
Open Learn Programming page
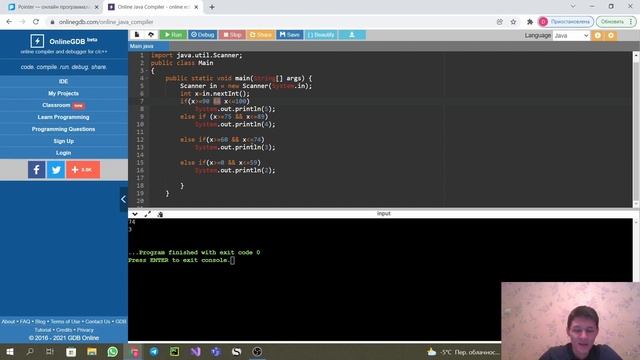pyautogui.click(x=64, y=117)
